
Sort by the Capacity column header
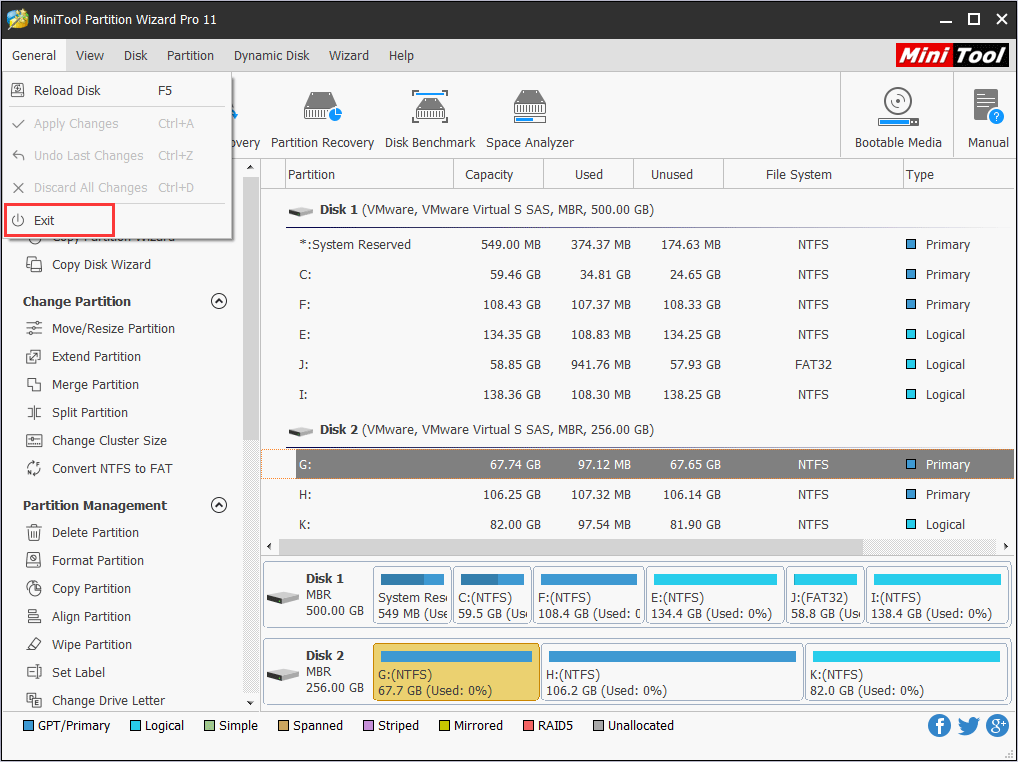point(489,175)
